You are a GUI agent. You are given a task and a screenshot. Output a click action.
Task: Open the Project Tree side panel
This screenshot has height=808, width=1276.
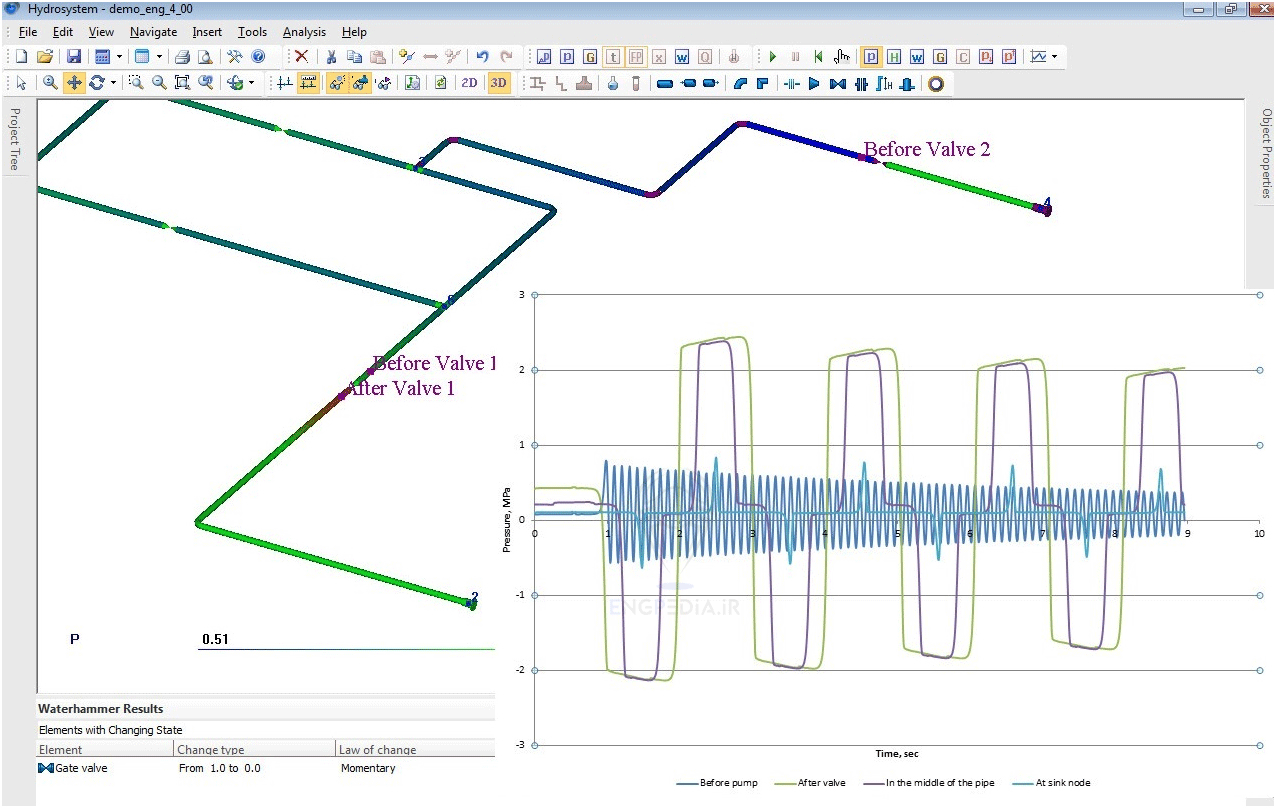(11, 135)
